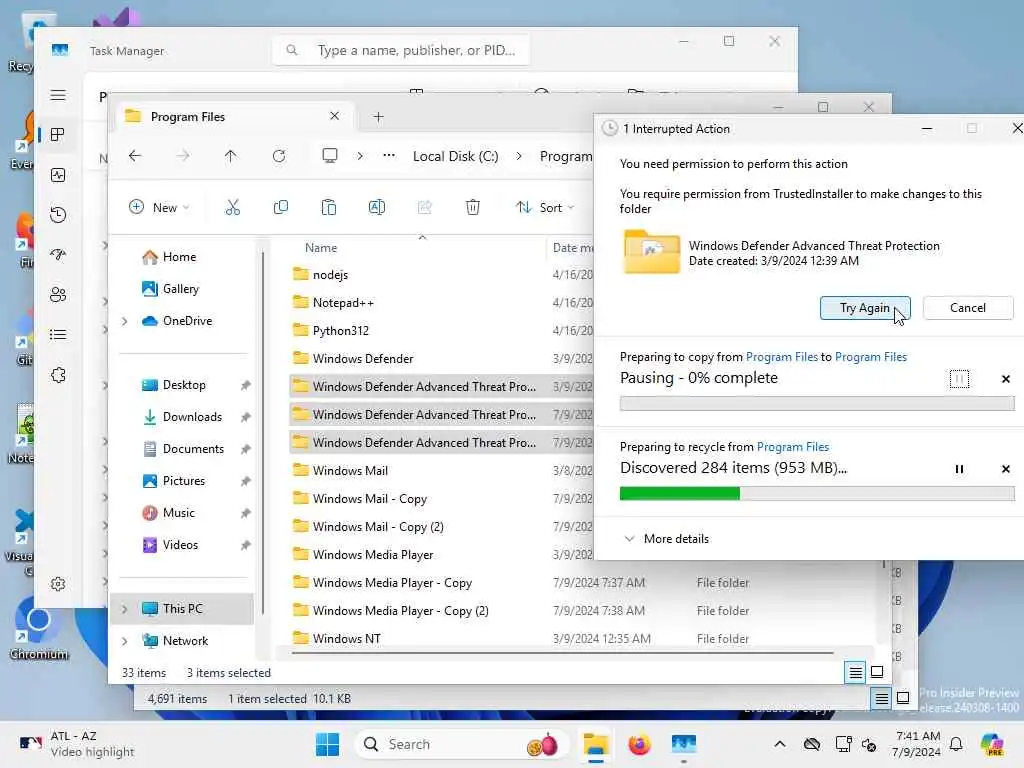This screenshot has height=768, width=1024.
Task: Click the paused copy progress bar
Action: coord(816,404)
